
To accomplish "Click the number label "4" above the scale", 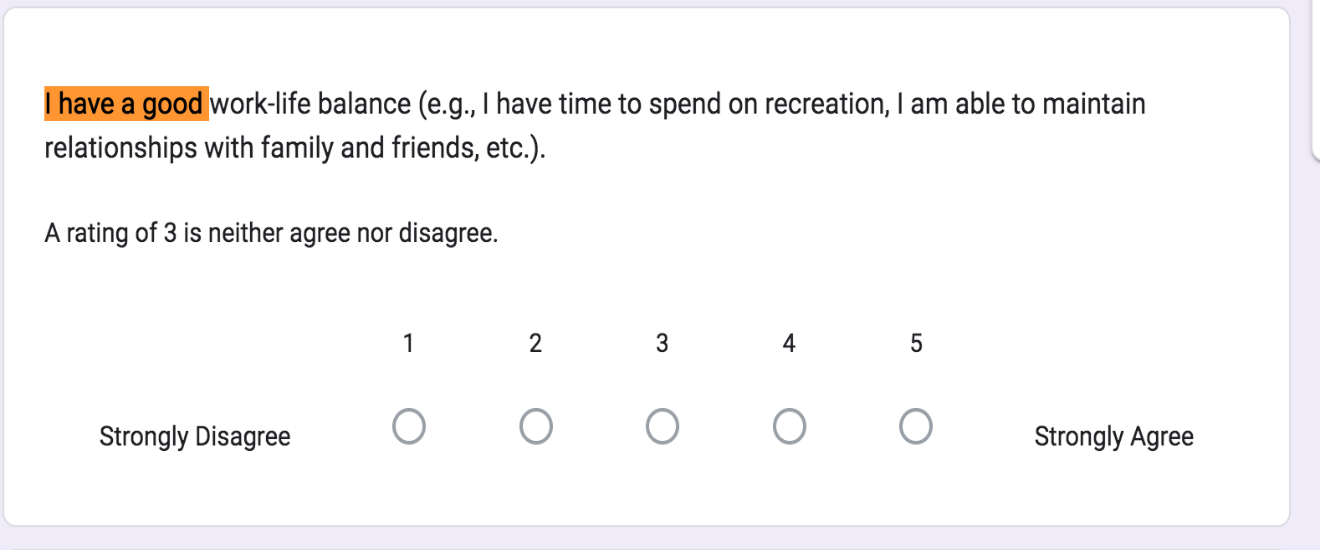I will tap(789, 344).
